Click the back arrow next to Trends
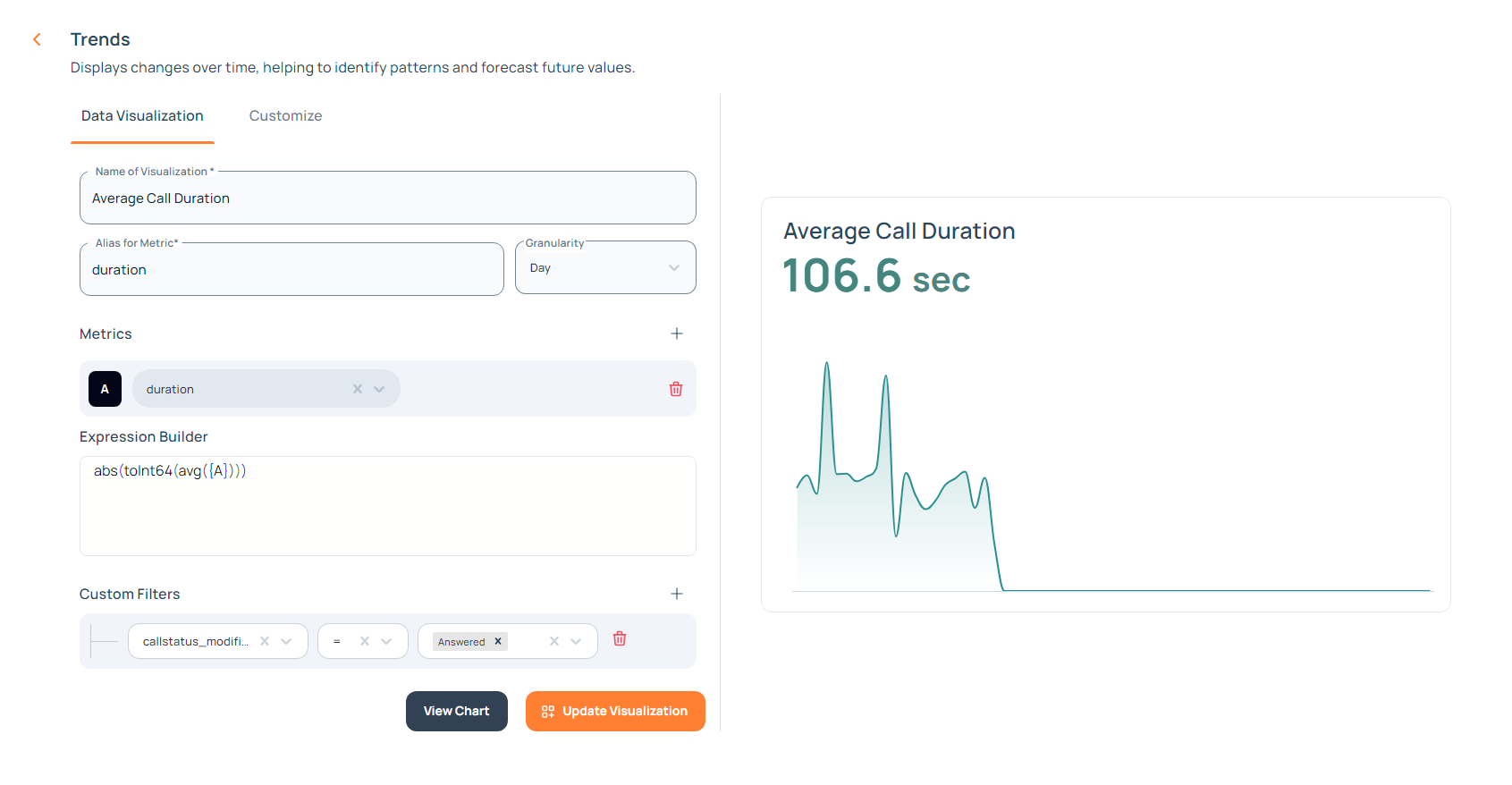The image size is (1512, 785). coord(37,39)
